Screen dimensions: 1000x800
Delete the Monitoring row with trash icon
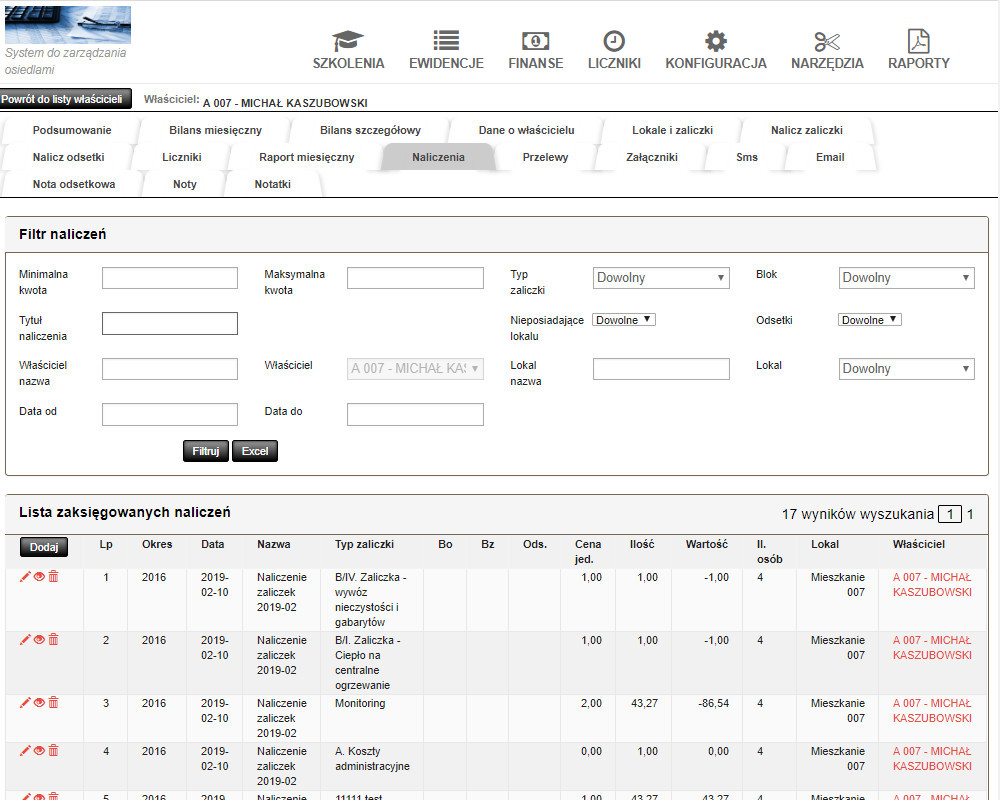coord(54,702)
